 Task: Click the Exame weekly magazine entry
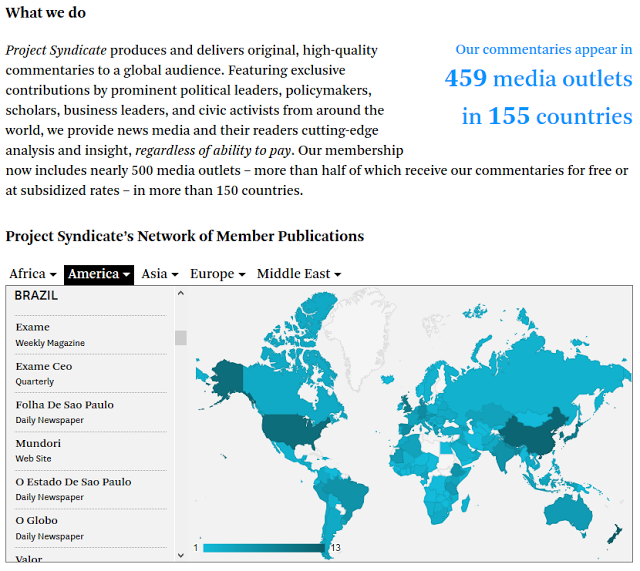33,327
